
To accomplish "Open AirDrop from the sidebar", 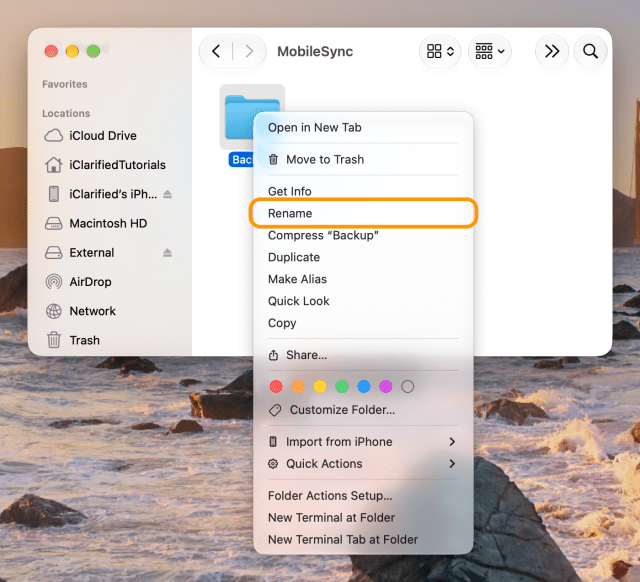I will pos(108,282).
